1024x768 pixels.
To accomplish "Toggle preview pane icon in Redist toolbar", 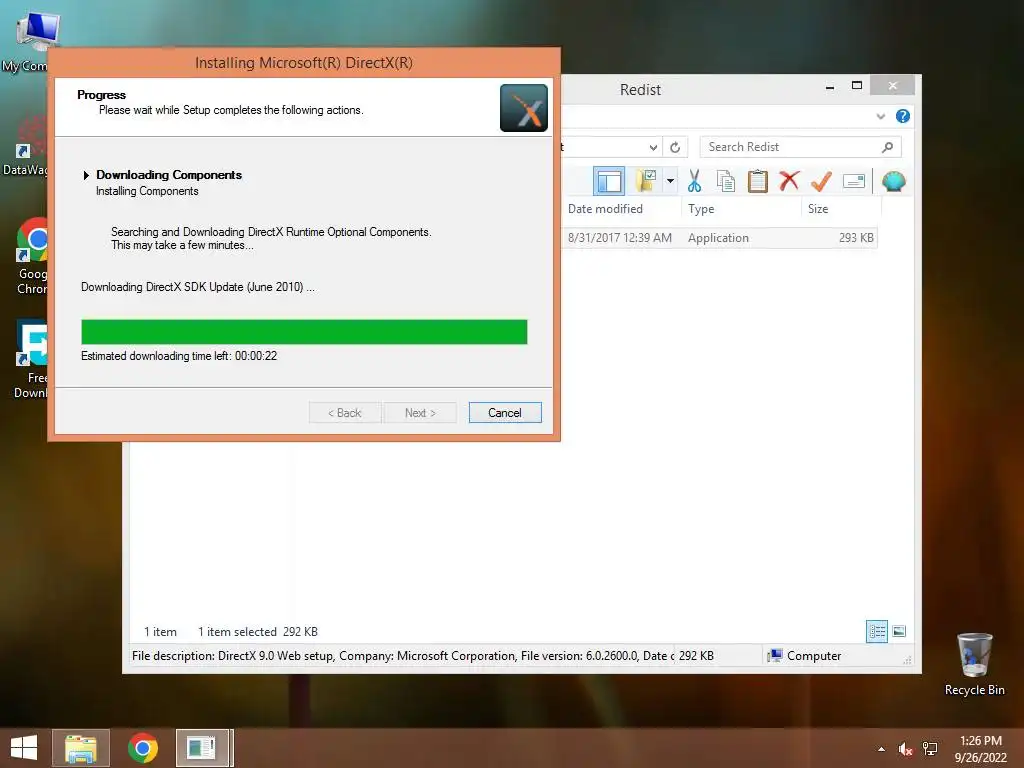I will pos(609,181).
